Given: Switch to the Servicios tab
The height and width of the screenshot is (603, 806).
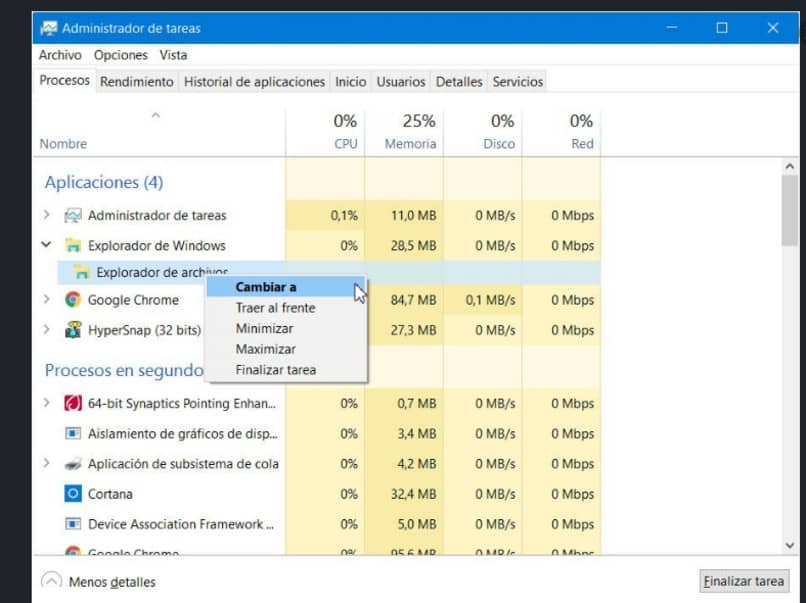Looking at the screenshot, I should [x=518, y=82].
